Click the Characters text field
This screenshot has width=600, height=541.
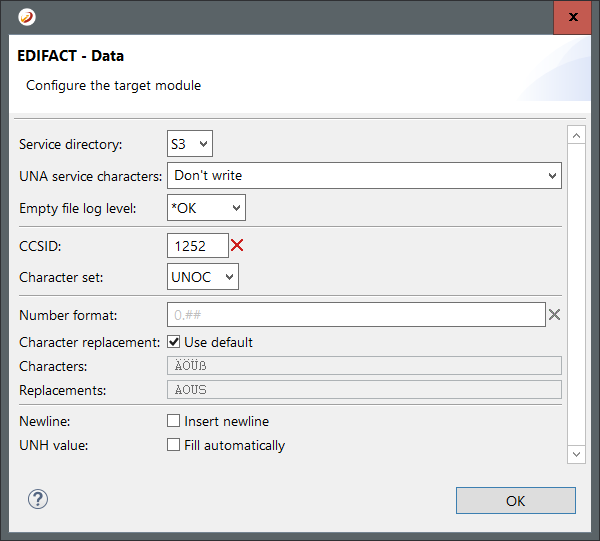point(363,366)
